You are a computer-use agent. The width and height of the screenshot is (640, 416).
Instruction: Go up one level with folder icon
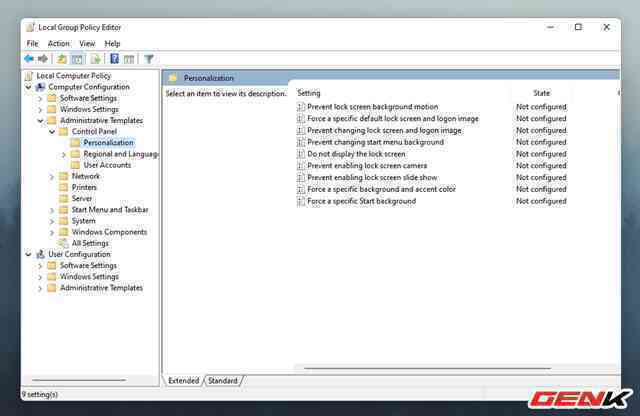coord(62,59)
